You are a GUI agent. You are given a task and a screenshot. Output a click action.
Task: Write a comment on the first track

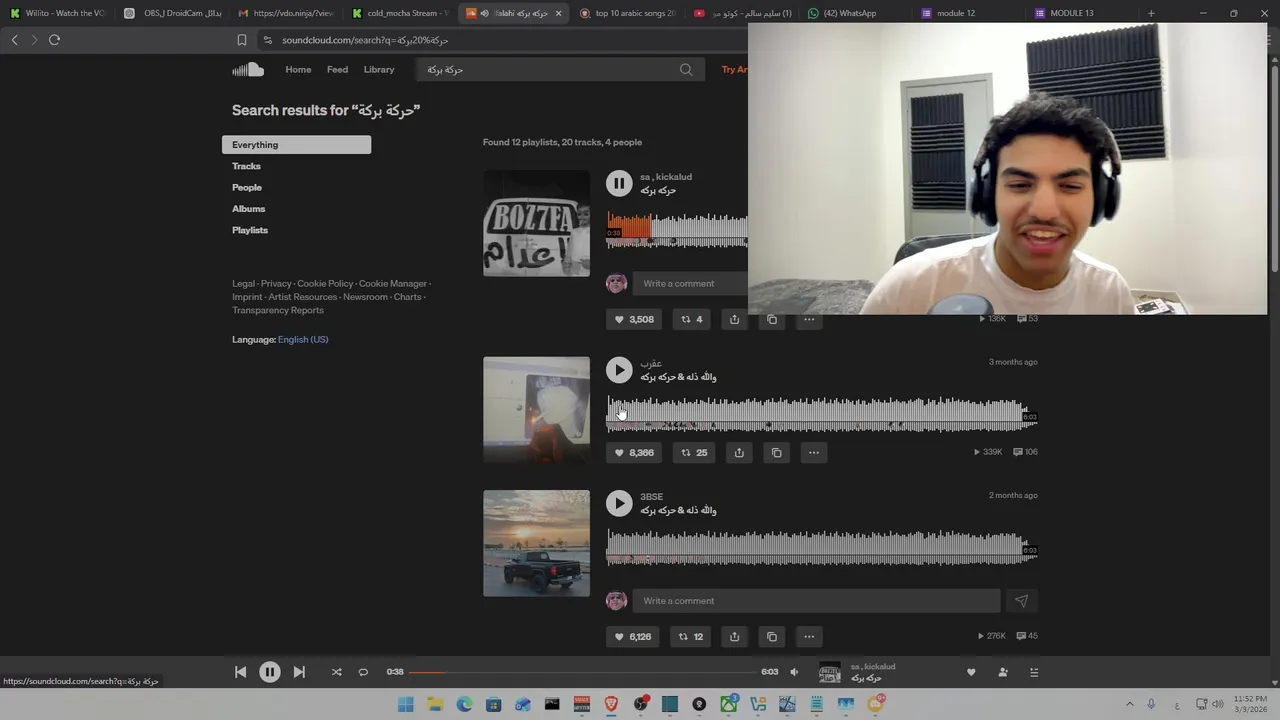point(690,284)
